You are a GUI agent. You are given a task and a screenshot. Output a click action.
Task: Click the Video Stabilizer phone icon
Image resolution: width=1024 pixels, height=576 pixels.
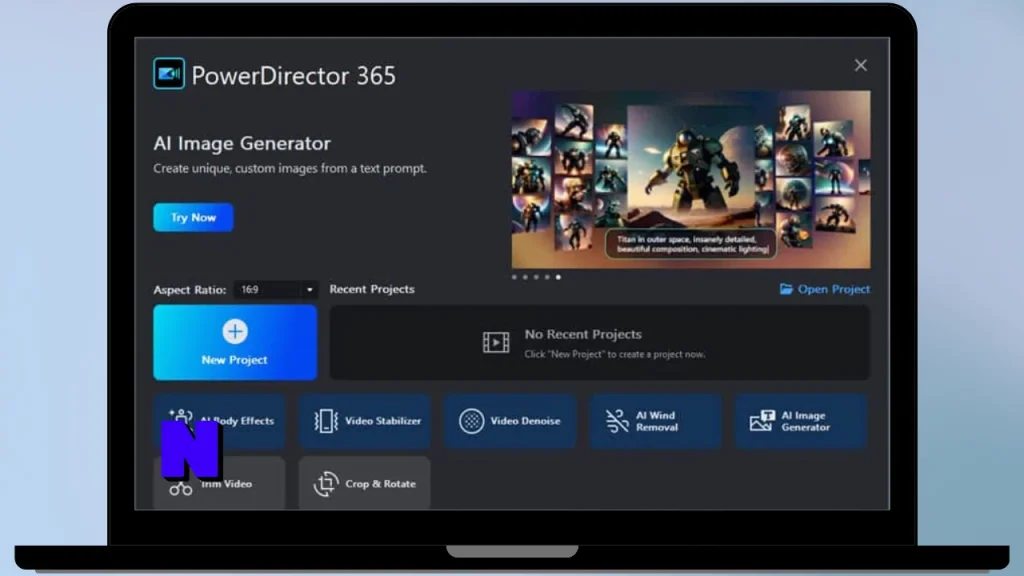point(326,421)
